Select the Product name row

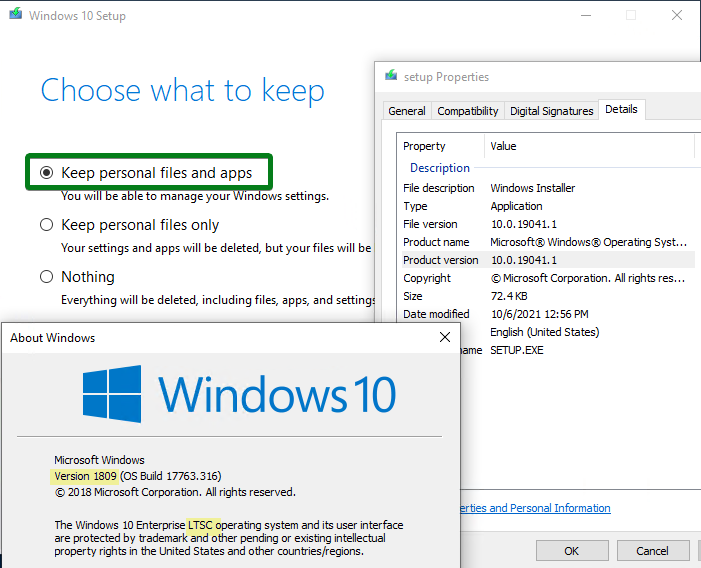tap(548, 242)
